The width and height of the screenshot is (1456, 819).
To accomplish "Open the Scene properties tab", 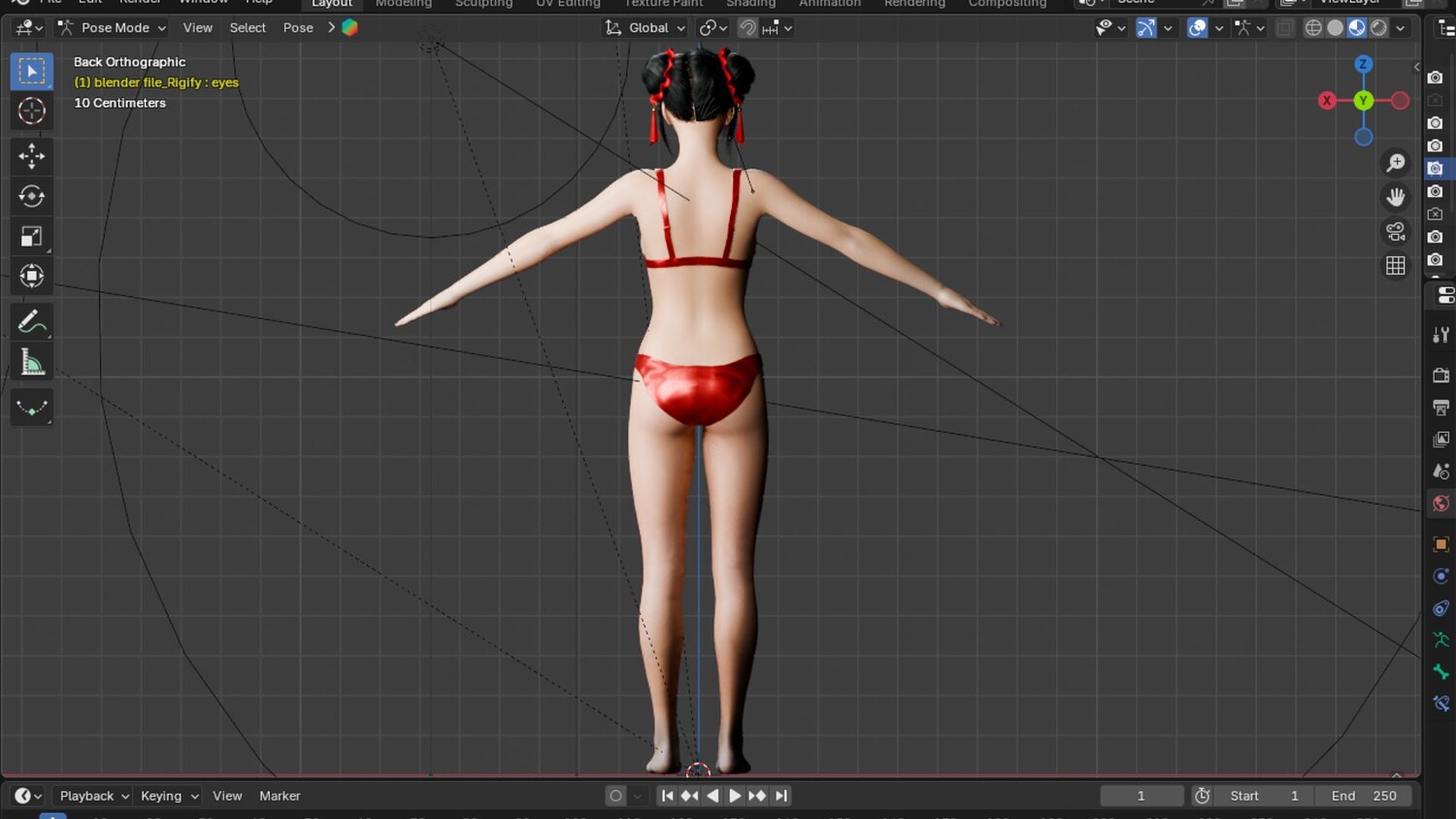I will point(1440,472).
